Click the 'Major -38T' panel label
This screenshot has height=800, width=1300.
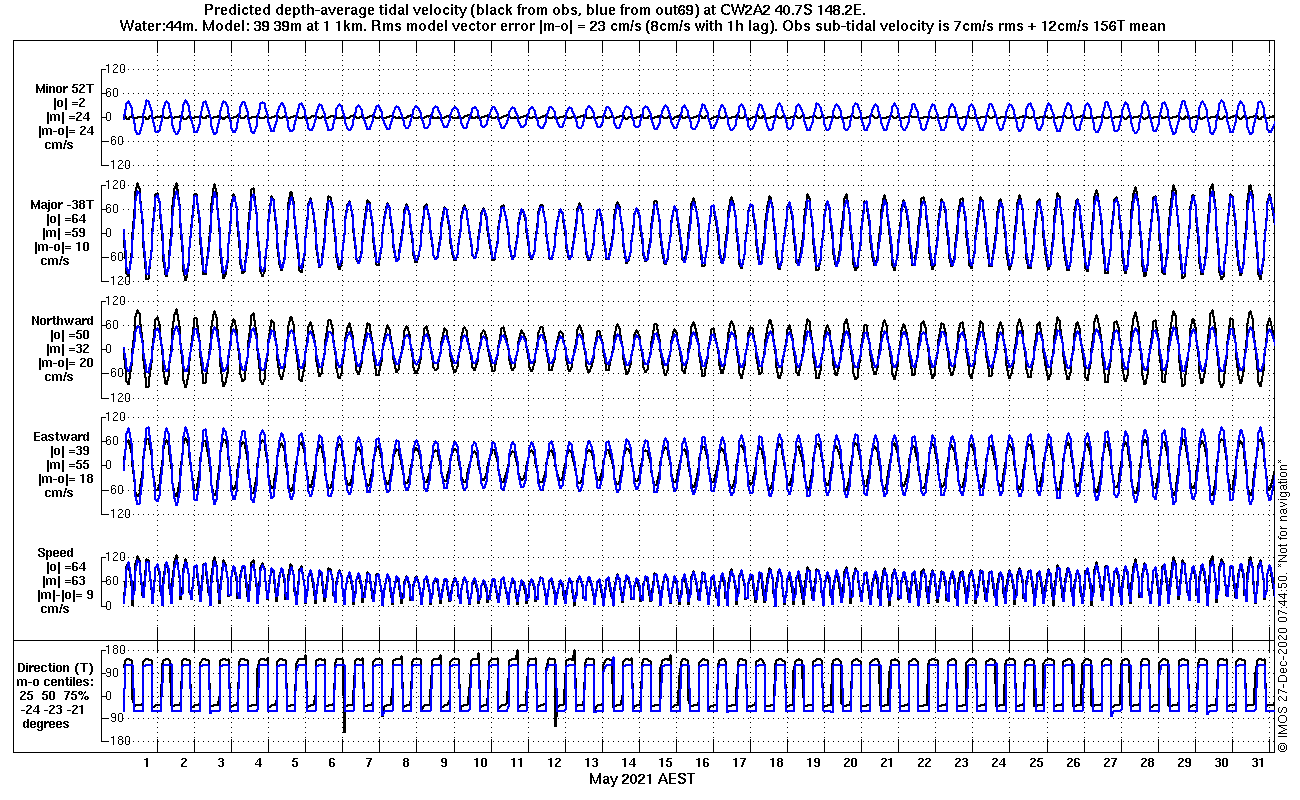tap(61, 205)
